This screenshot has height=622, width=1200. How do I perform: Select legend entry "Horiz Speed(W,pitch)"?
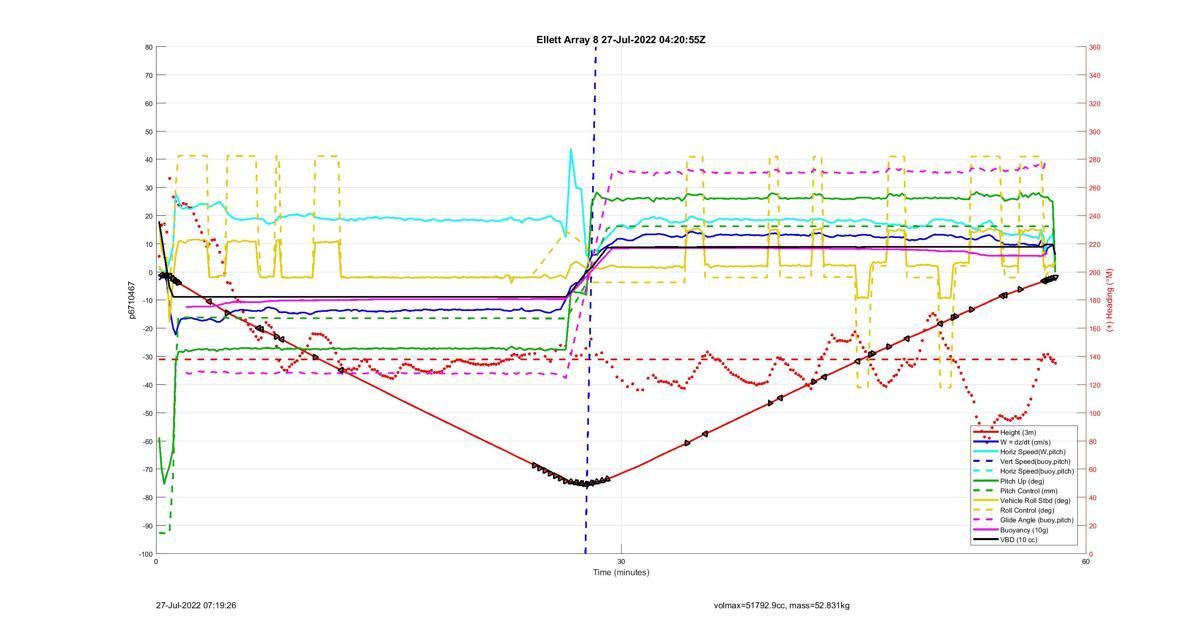point(1024,451)
